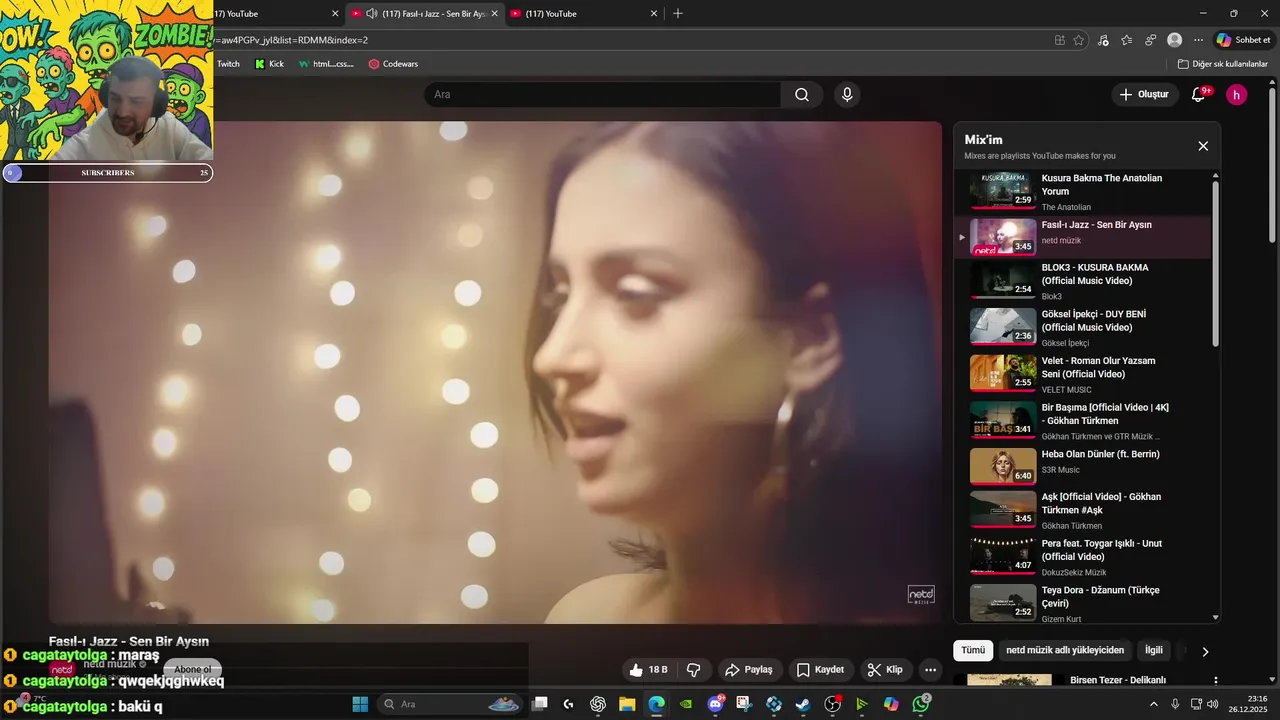Open the browser profile icon
Image resolution: width=1280 pixels, height=720 pixels.
coord(1175,40)
